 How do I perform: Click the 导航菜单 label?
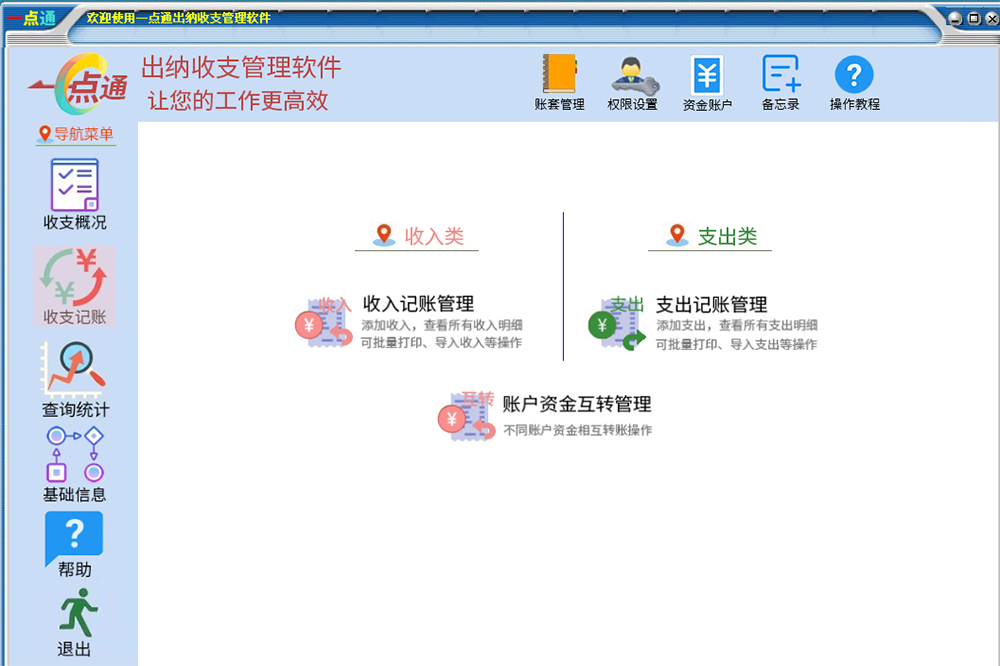click(x=84, y=134)
